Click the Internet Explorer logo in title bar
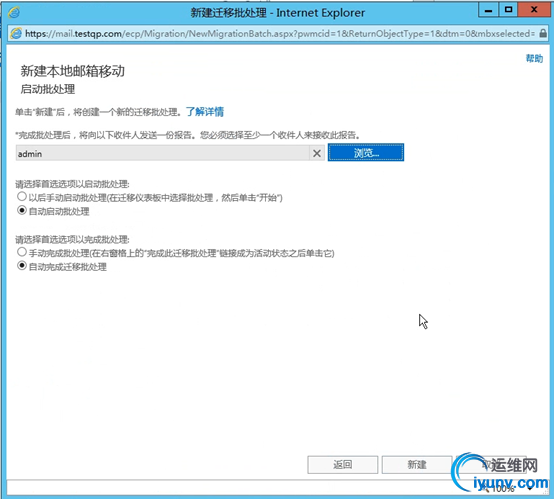This screenshot has width=554, height=499. tap(14, 13)
